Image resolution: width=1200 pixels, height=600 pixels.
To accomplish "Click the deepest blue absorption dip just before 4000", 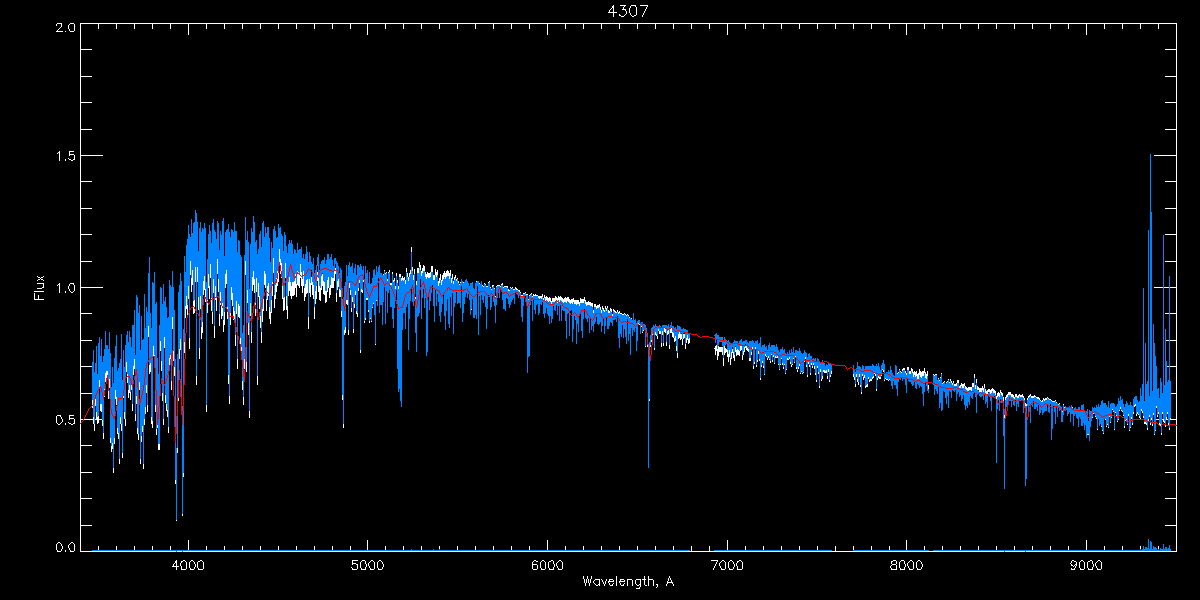I will [177, 517].
